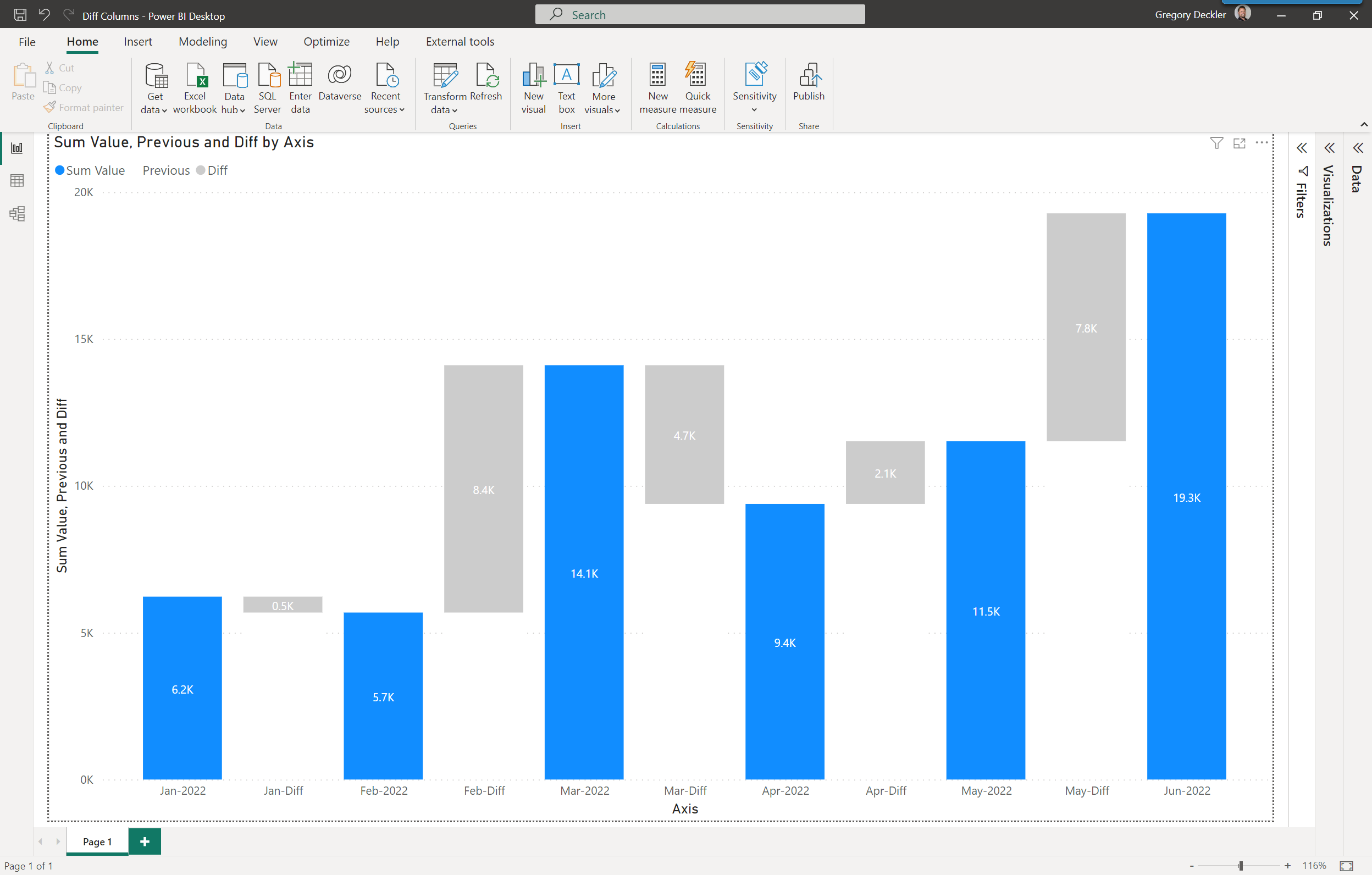Click the previous page arrow
The width and height of the screenshot is (1372, 875).
(x=41, y=841)
